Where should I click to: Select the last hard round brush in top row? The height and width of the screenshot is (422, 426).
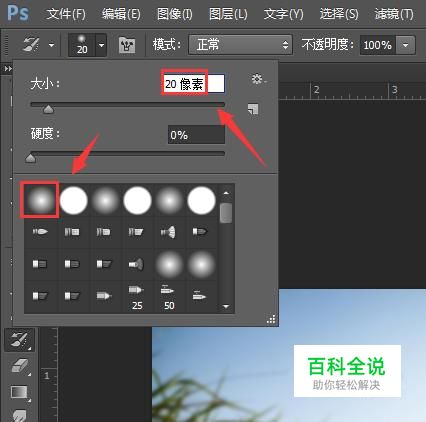click(x=201, y=200)
